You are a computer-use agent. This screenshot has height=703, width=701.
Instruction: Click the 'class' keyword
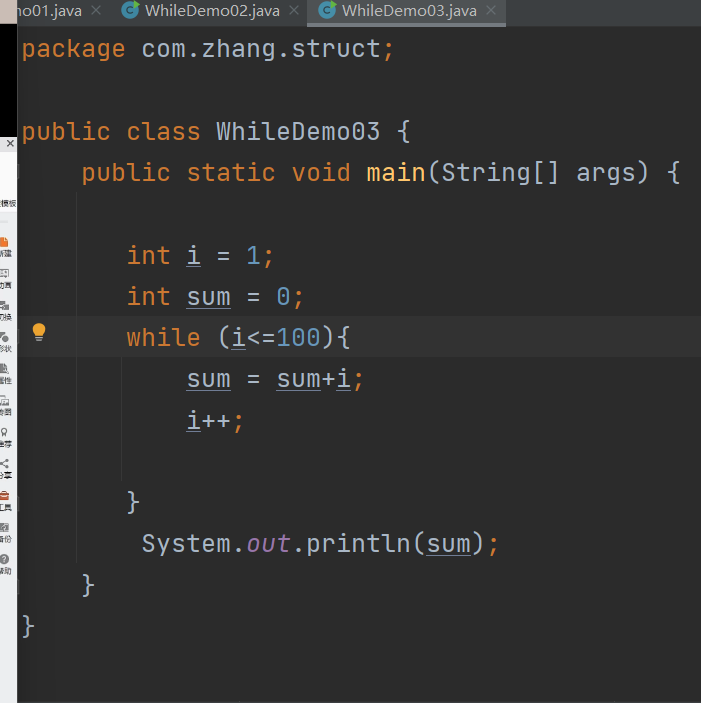[x=163, y=131]
